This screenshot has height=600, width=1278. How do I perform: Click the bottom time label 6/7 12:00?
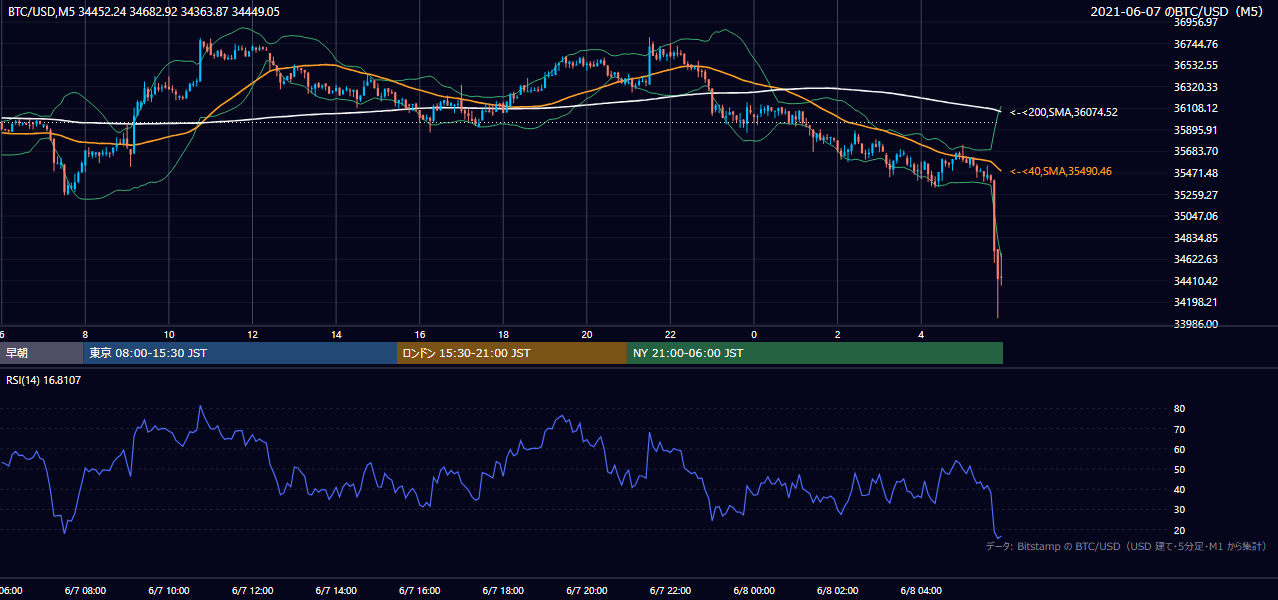(252, 591)
